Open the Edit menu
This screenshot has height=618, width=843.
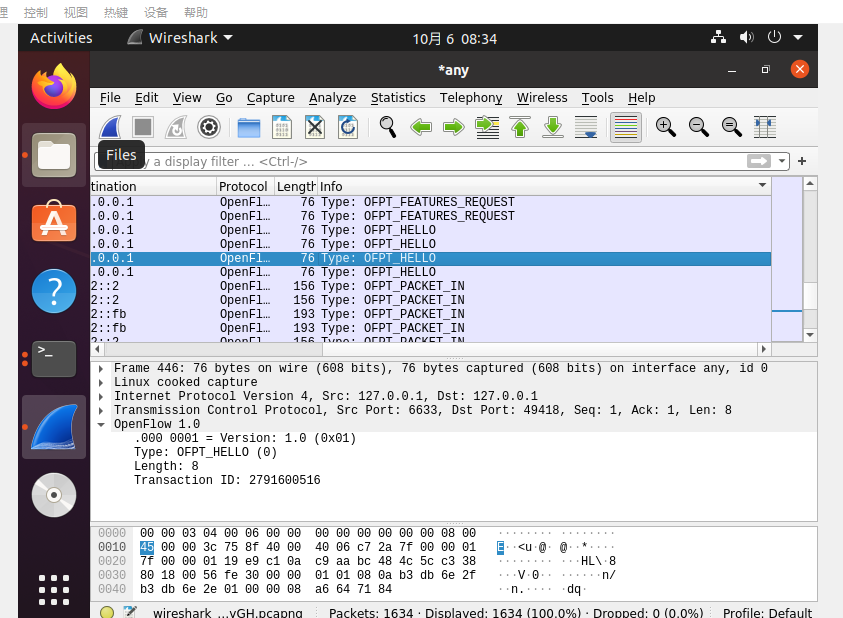[x=146, y=98]
